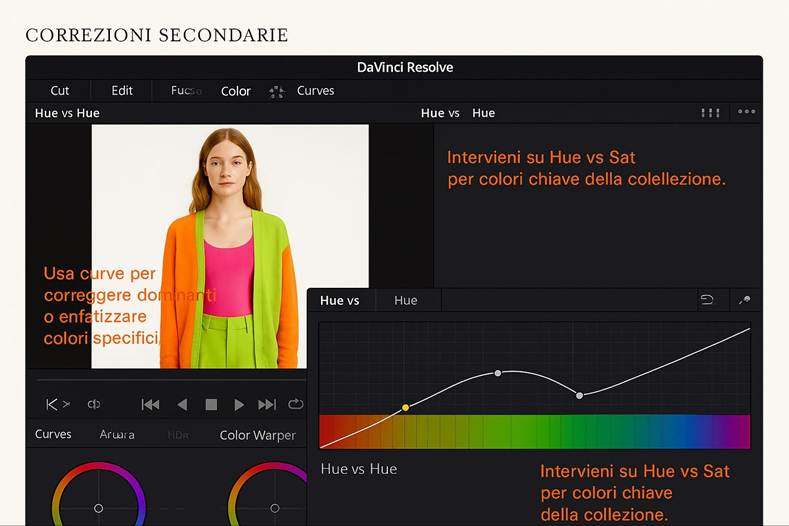Reset the curve with the undo arrow icon

coord(706,300)
